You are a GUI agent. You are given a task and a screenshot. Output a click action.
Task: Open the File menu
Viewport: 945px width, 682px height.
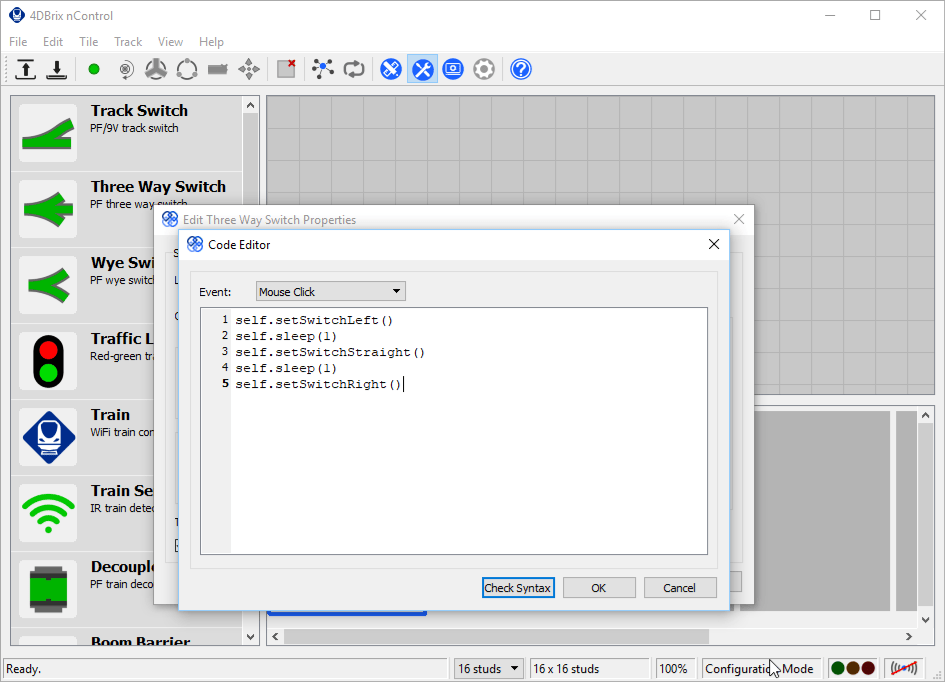[x=18, y=42]
